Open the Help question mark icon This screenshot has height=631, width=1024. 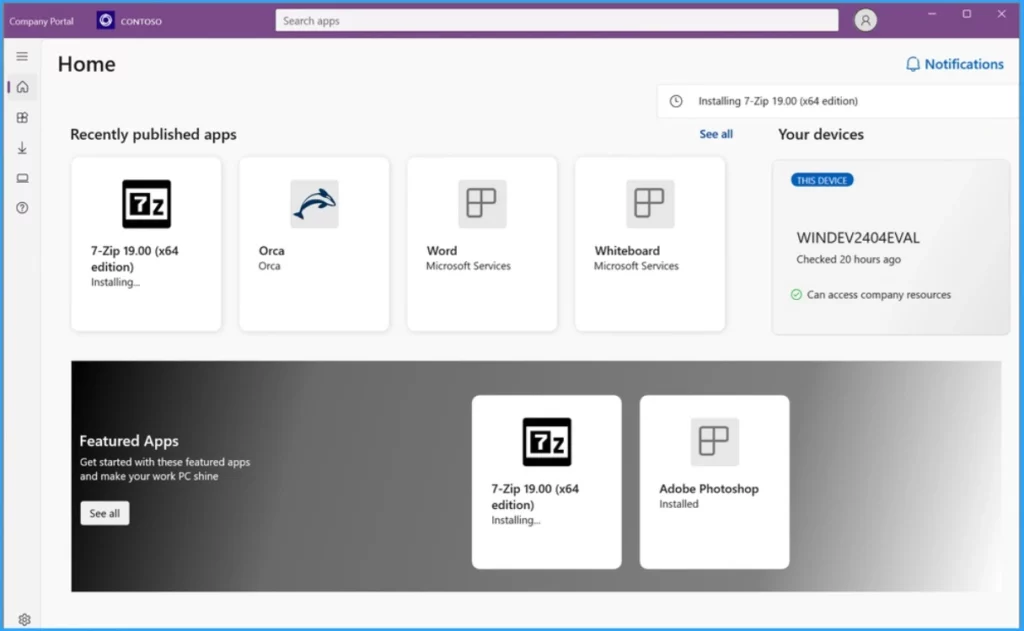[22, 208]
